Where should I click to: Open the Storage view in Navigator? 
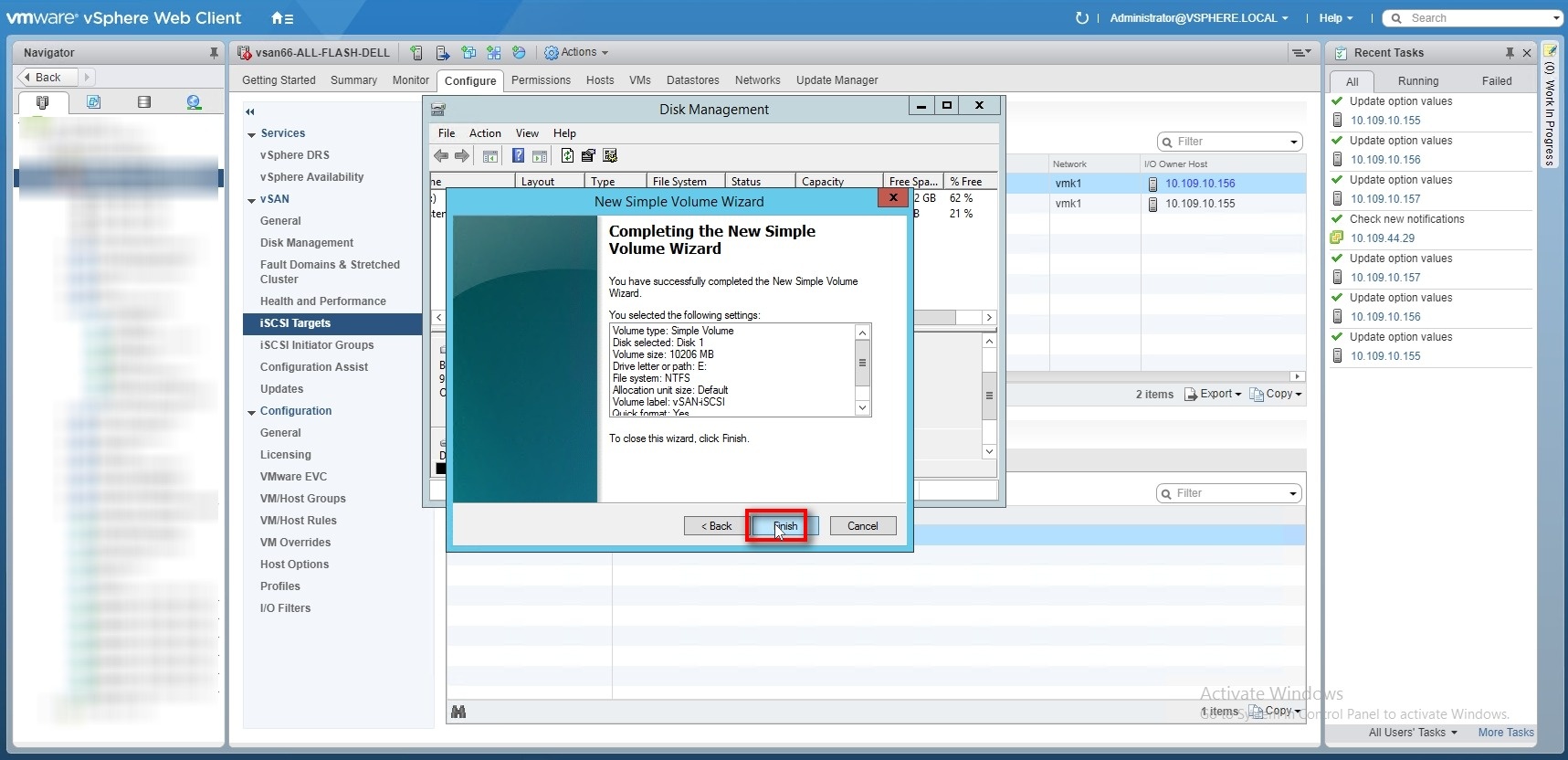tap(143, 102)
